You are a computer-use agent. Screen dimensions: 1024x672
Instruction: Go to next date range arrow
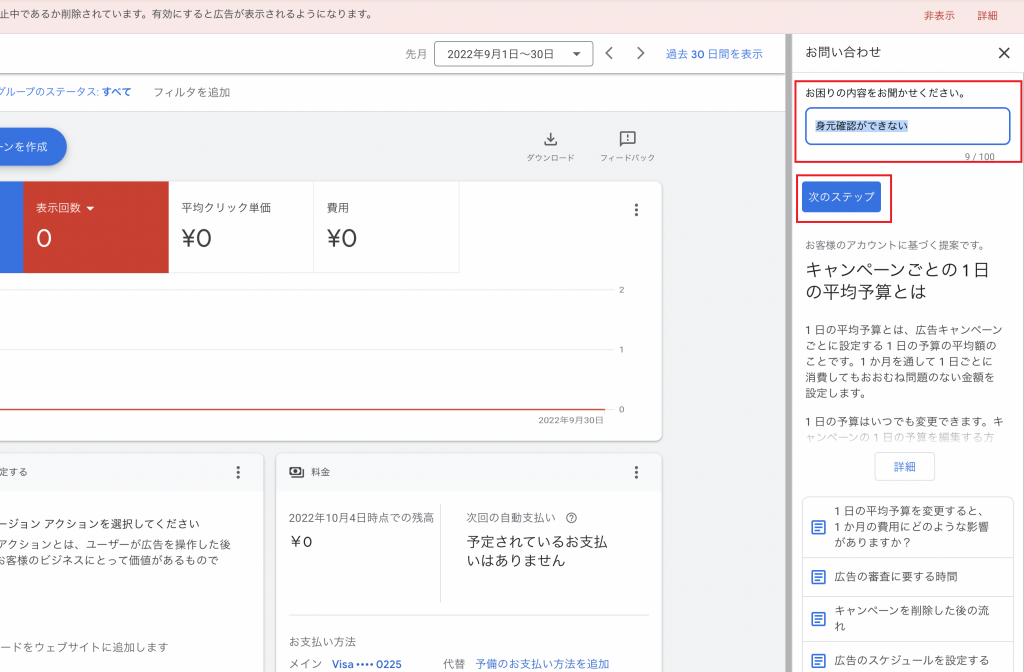click(x=640, y=54)
